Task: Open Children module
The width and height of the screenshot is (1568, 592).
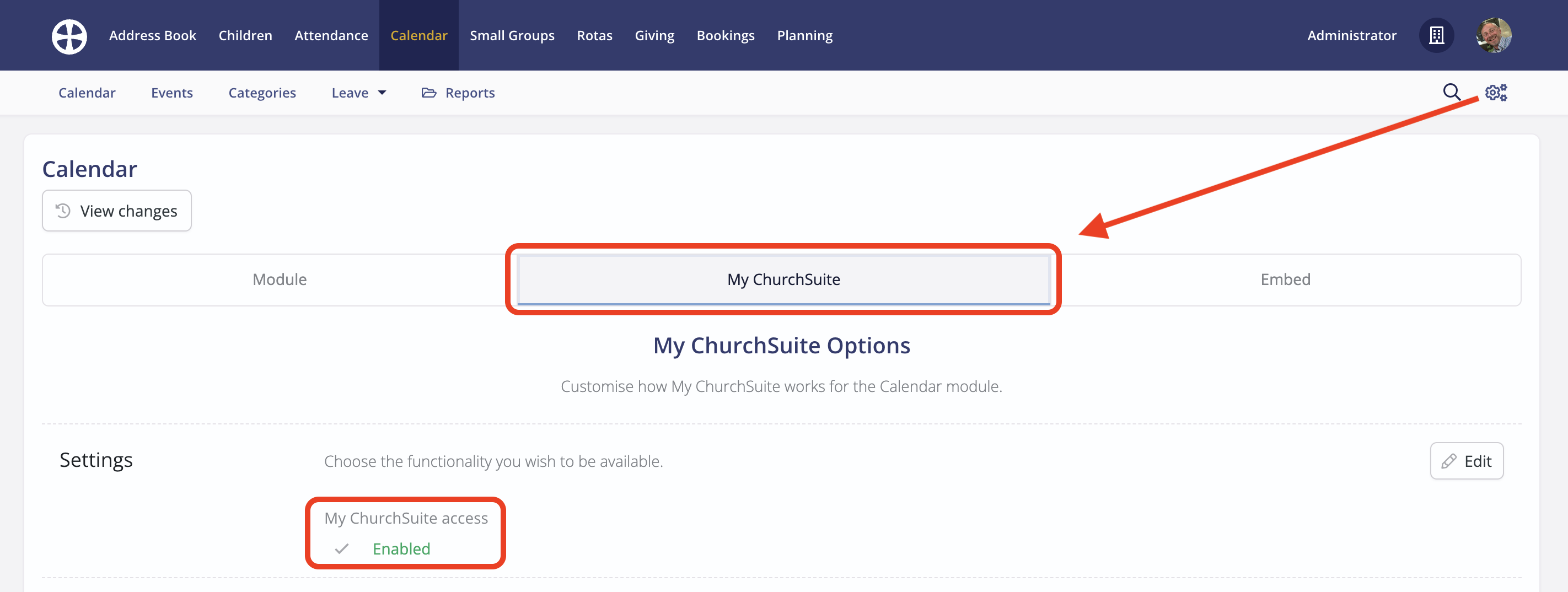Action: point(245,35)
